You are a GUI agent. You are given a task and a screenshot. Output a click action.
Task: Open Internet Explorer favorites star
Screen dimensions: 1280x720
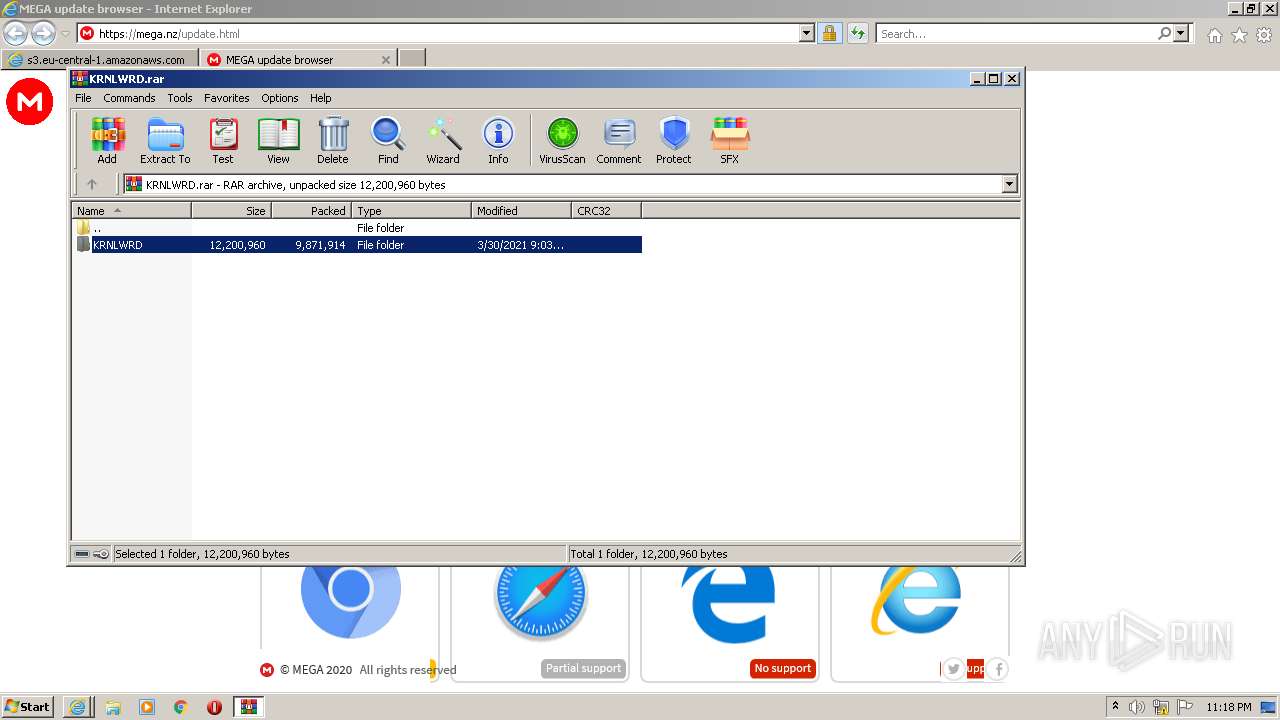coord(1239,35)
